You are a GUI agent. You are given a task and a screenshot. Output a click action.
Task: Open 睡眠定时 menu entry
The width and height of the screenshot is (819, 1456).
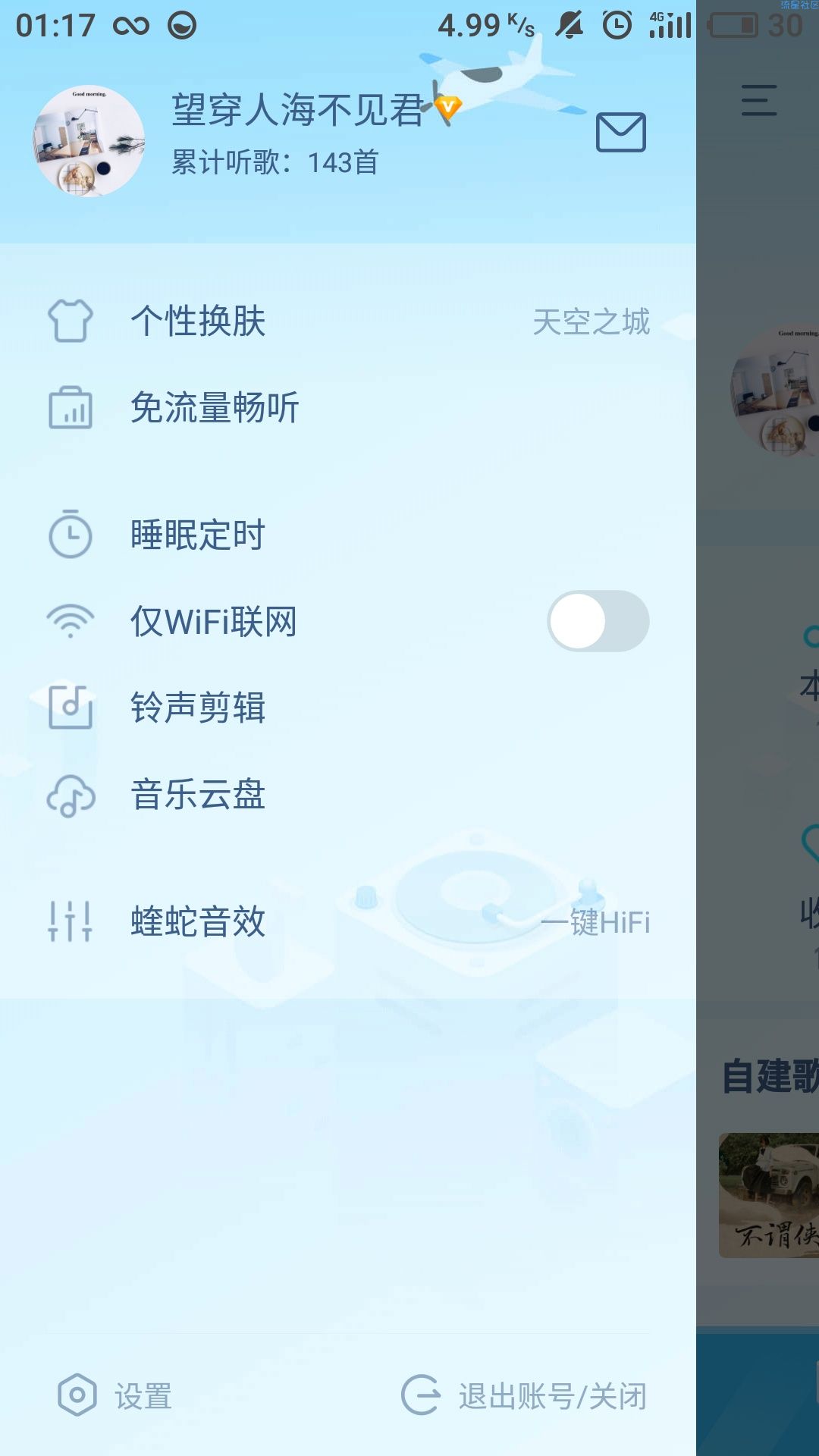point(348,535)
